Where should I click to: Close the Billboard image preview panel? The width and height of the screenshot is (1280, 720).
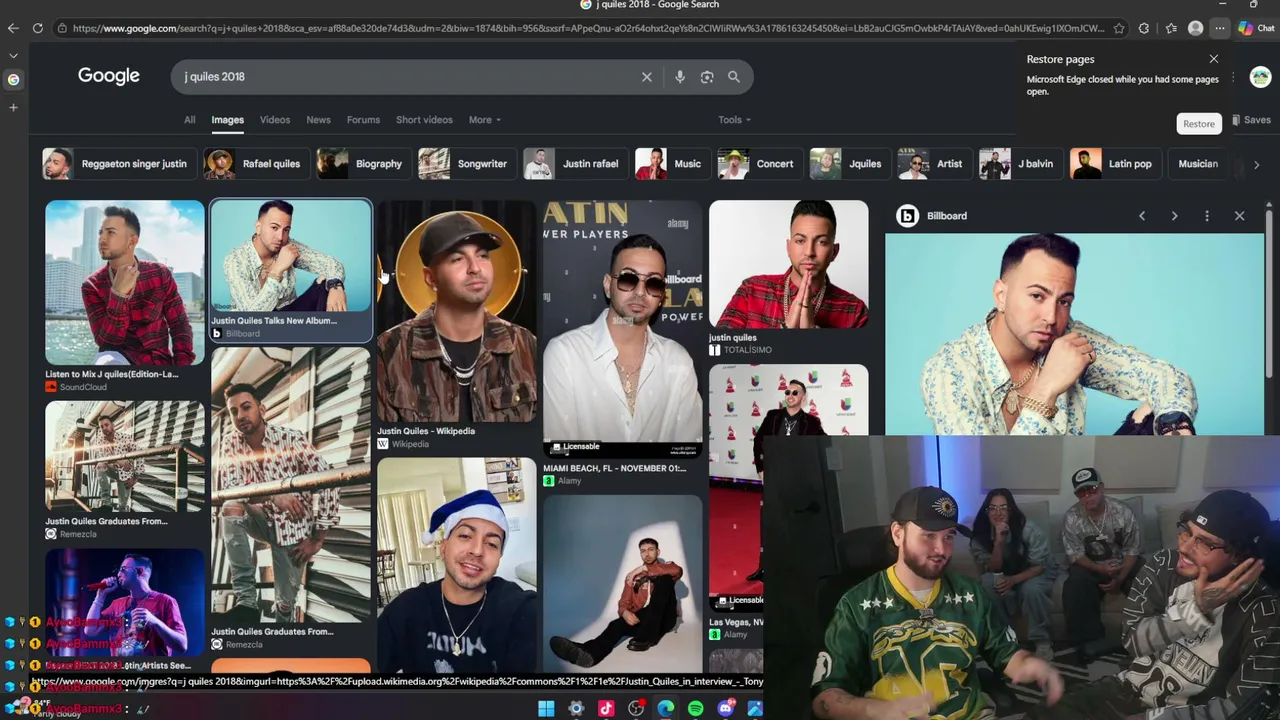pyautogui.click(x=1240, y=216)
